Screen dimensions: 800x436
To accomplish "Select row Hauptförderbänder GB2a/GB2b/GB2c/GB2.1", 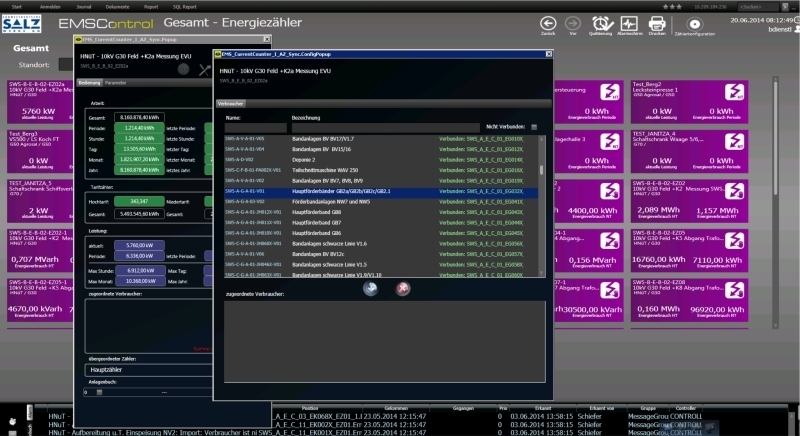I will pyautogui.click(x=381, y=191).
